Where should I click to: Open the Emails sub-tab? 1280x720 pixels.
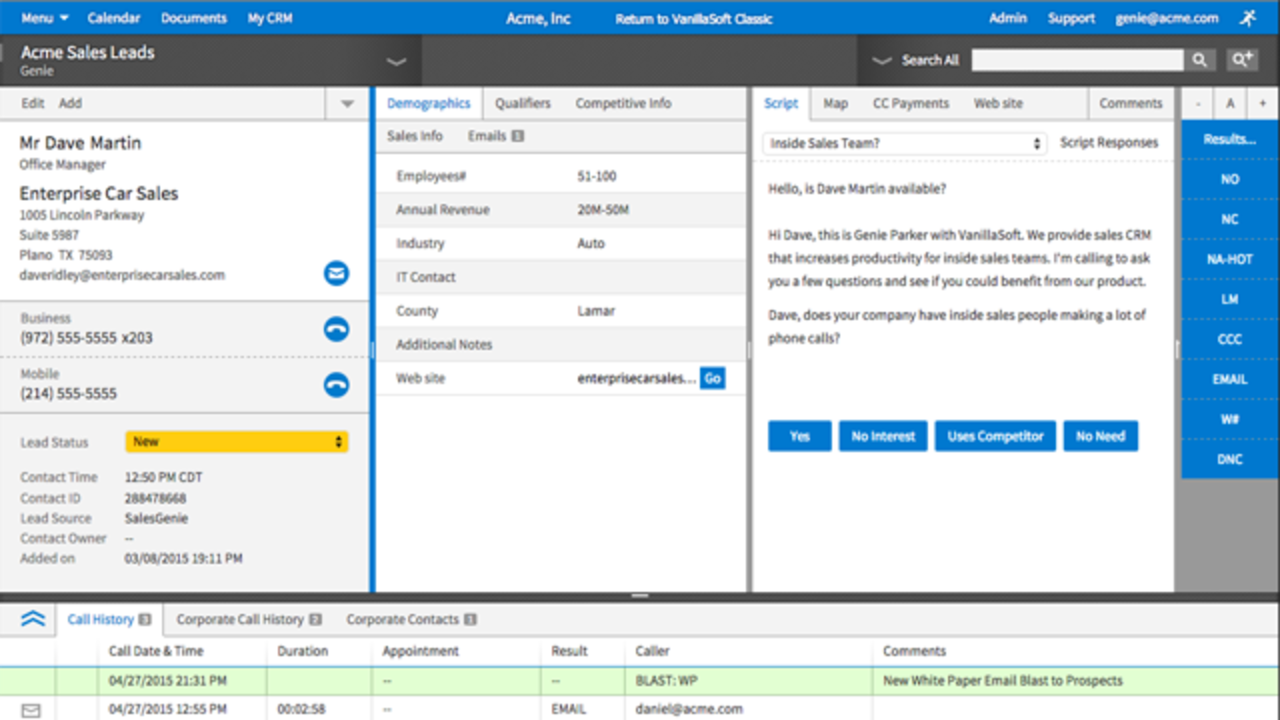click(x=495, y=136)
